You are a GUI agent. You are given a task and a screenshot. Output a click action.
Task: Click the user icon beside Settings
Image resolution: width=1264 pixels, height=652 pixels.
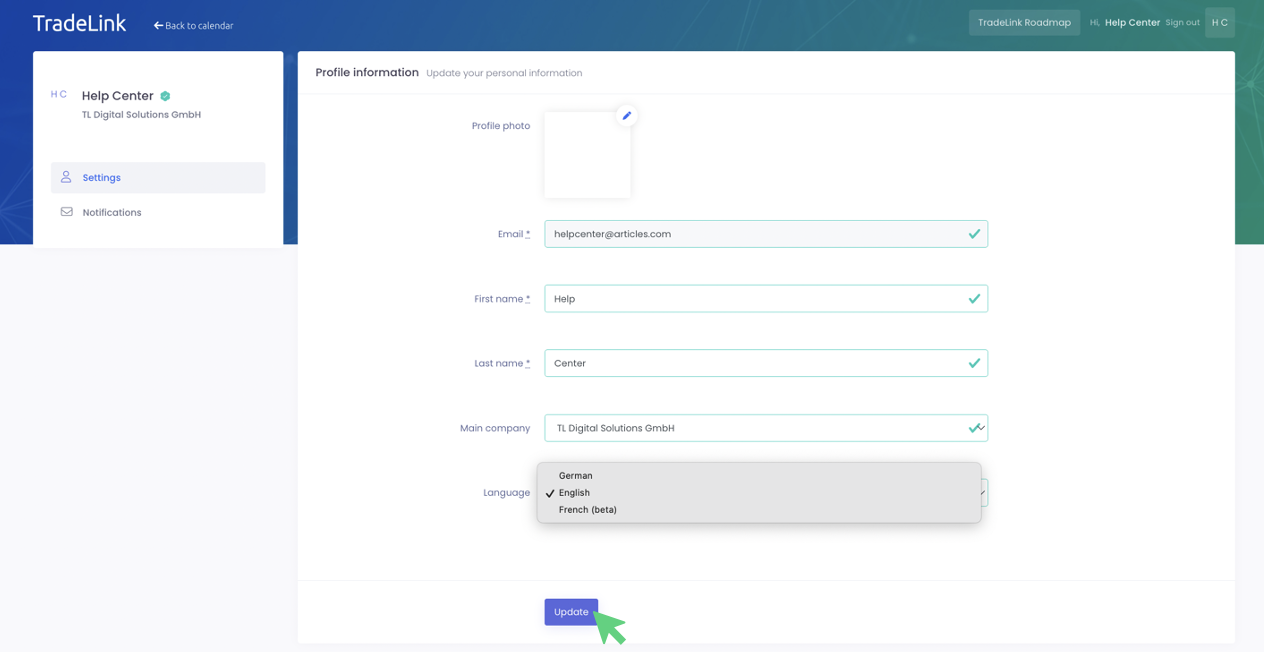point(66,177)
